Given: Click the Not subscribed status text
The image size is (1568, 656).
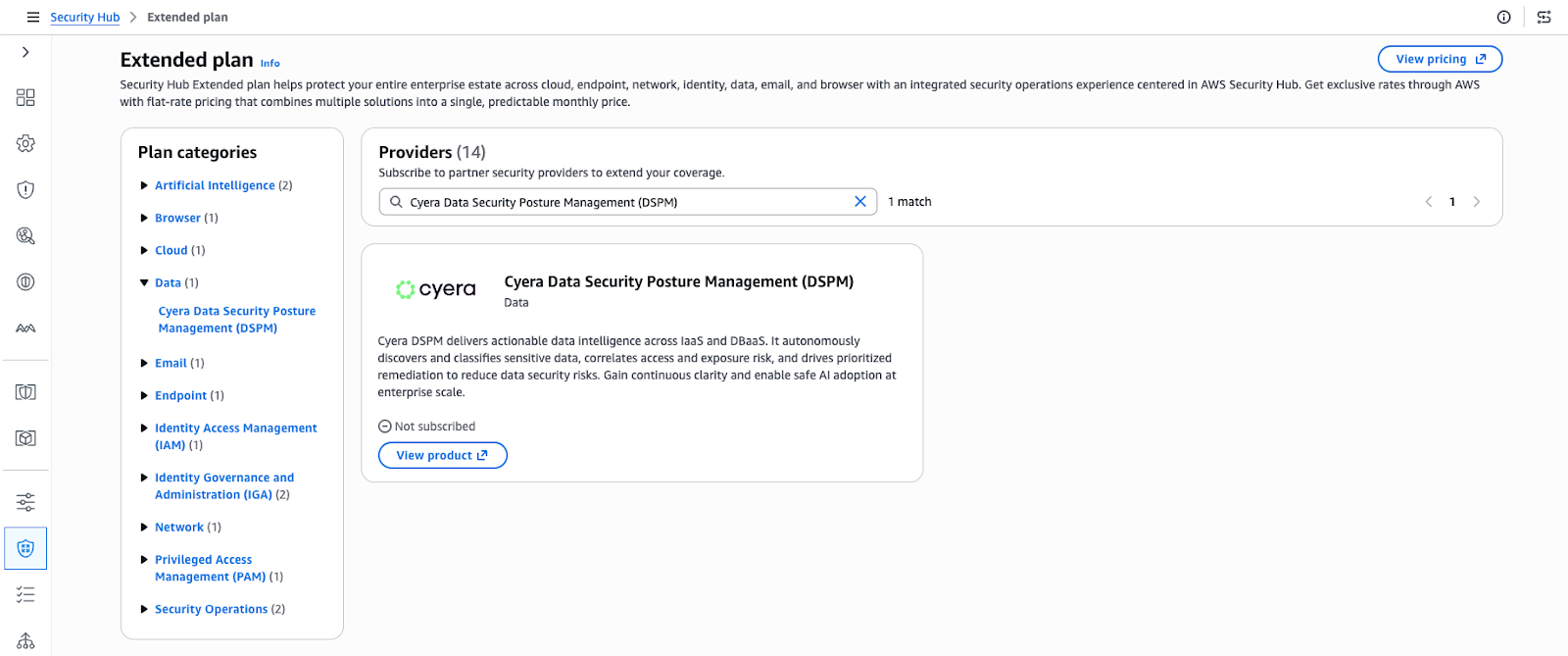Looking at the screenshot, I should coord(435,427).
